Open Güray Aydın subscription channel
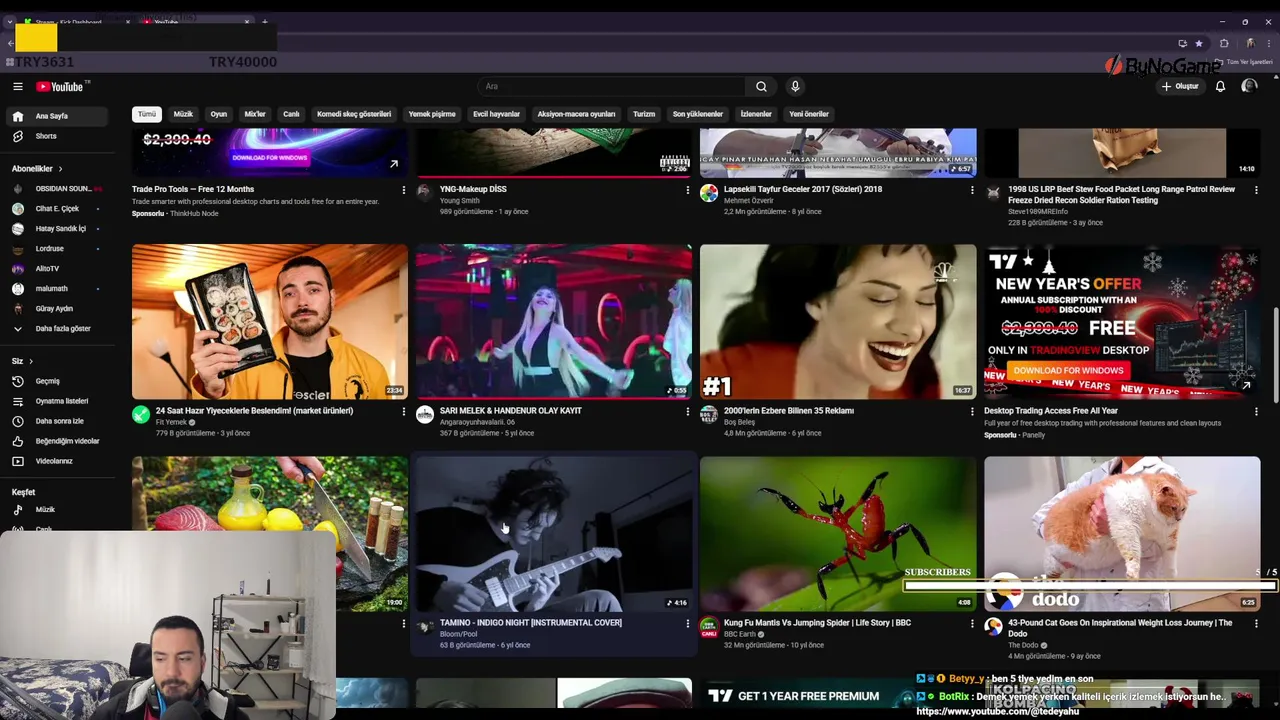Image resolution: width=1280 pixels, height=720 pixels. [55, 309]
